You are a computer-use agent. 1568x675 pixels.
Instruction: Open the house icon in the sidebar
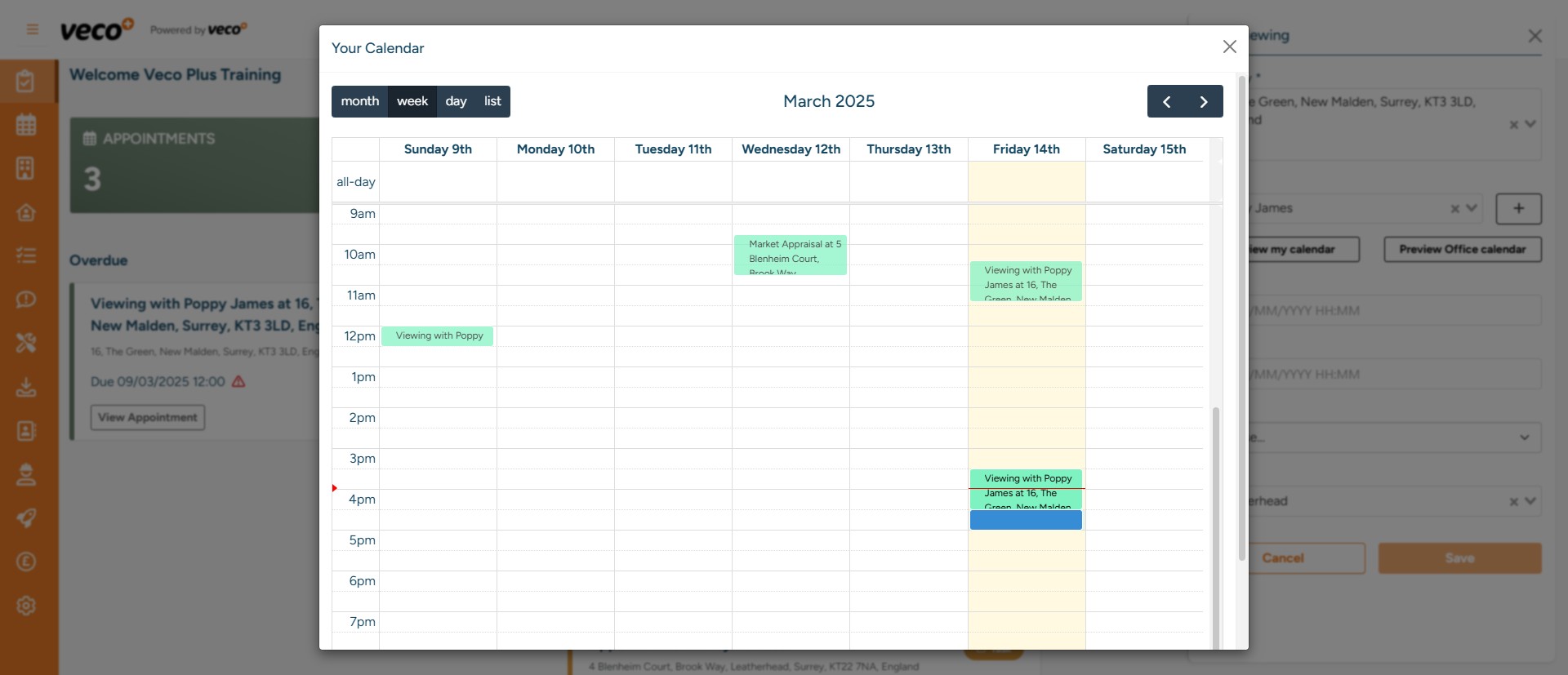point(26,212)
